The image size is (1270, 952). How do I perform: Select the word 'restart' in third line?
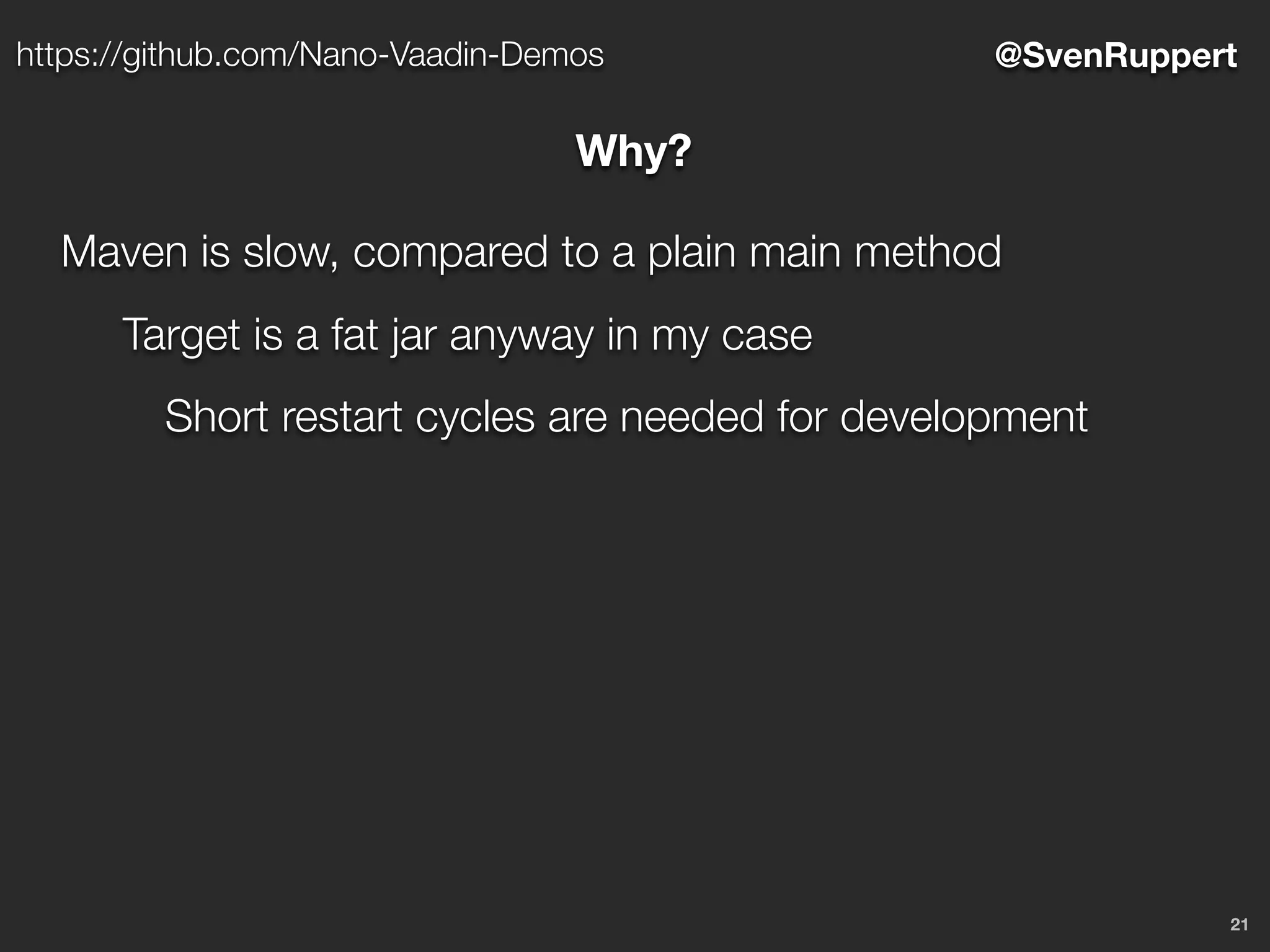click(342, 417)
